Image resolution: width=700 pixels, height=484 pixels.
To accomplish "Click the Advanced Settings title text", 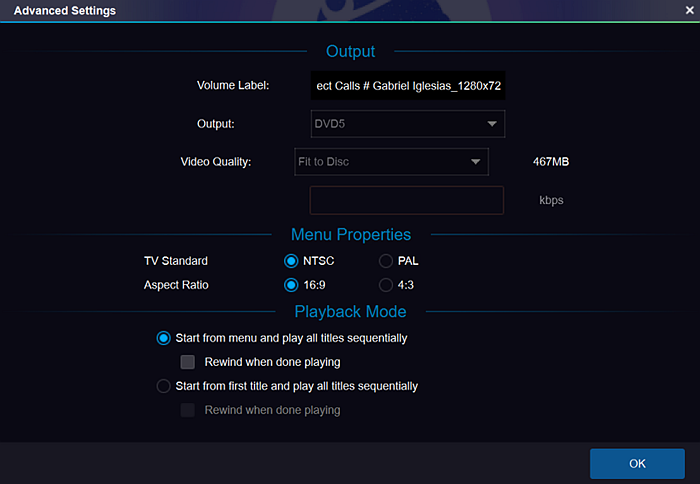I will 65,10.
